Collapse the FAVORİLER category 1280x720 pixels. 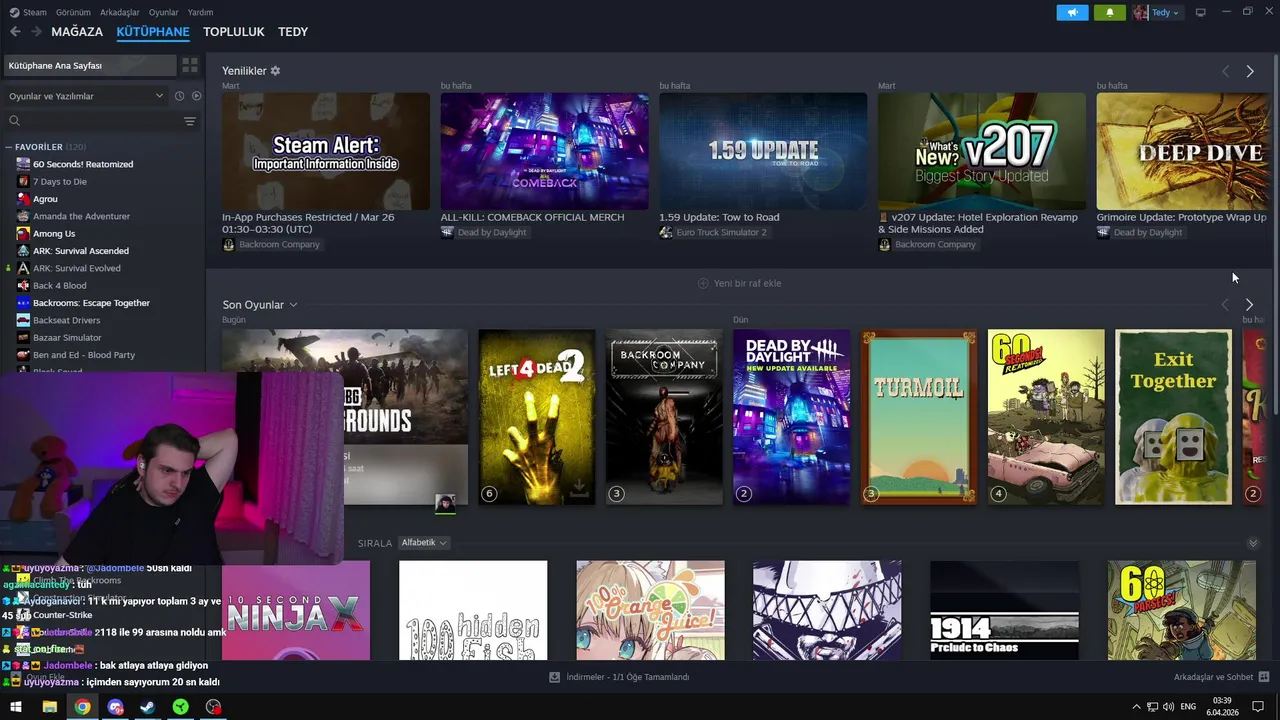point(8,147)
